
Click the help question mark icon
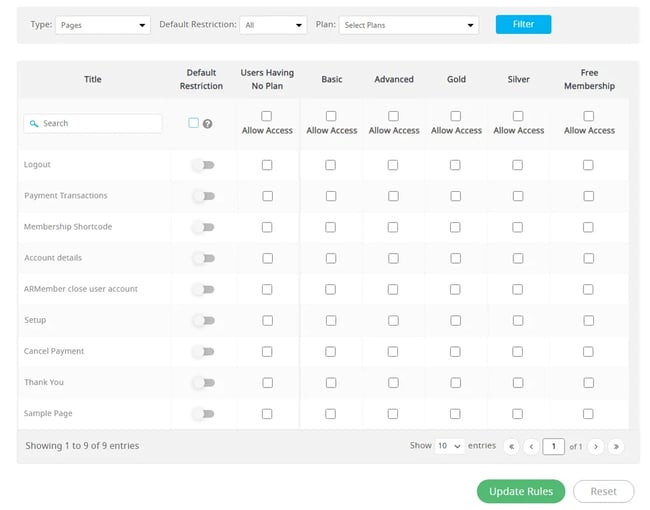207,124
